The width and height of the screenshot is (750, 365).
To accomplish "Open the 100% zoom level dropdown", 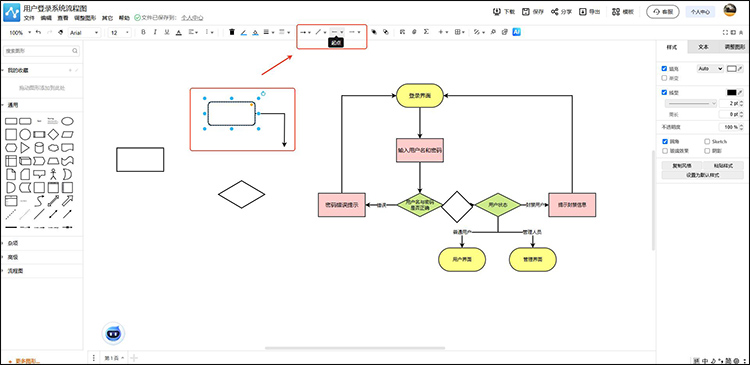I will (x=20, y=33).
